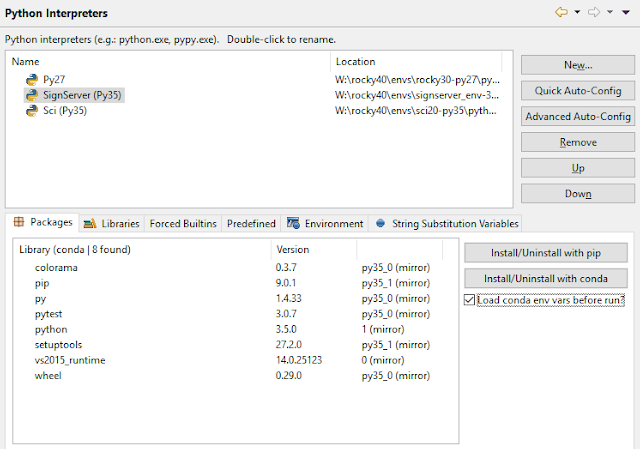
Task: Click the back navigation arrow icon
Action: pyautogui.click(x=561, y=12)
